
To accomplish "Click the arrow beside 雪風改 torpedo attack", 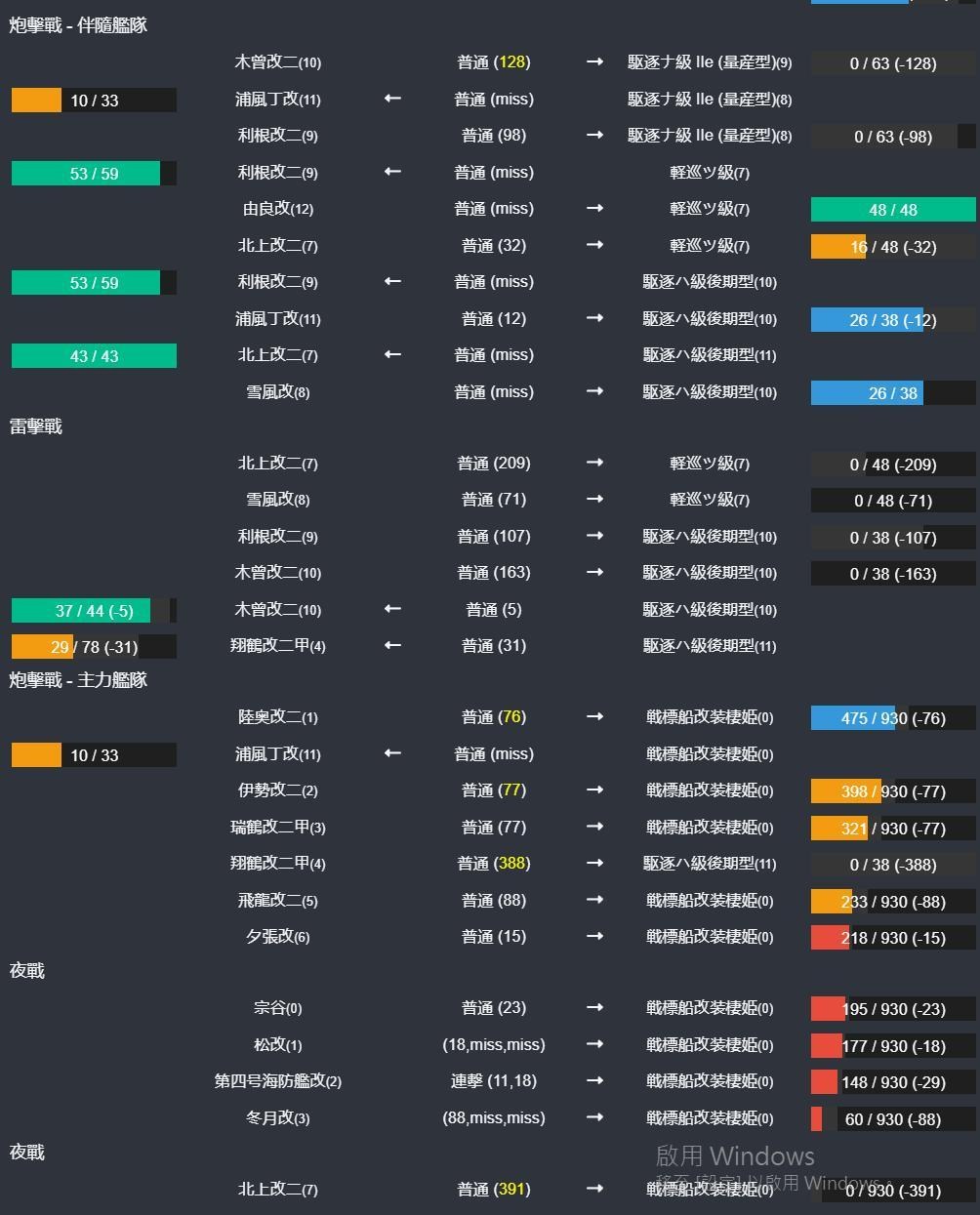I will point(594,500).
